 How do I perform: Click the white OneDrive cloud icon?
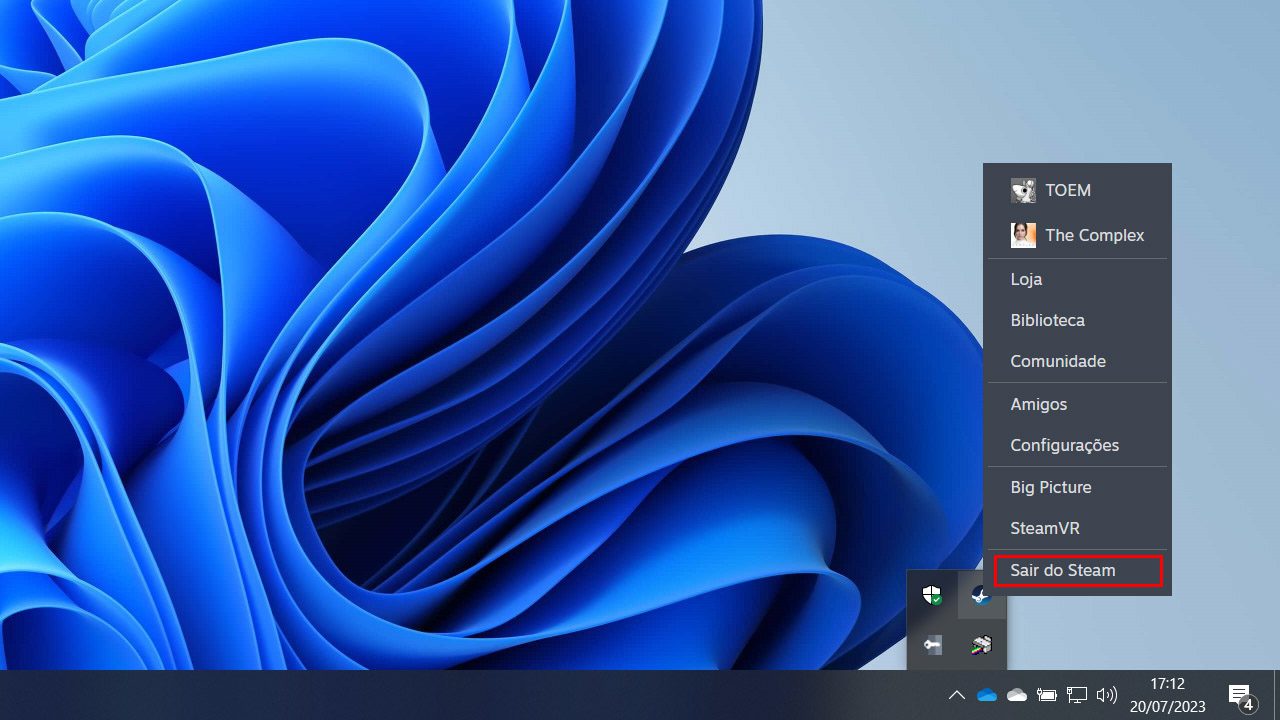coord(1017,695)
